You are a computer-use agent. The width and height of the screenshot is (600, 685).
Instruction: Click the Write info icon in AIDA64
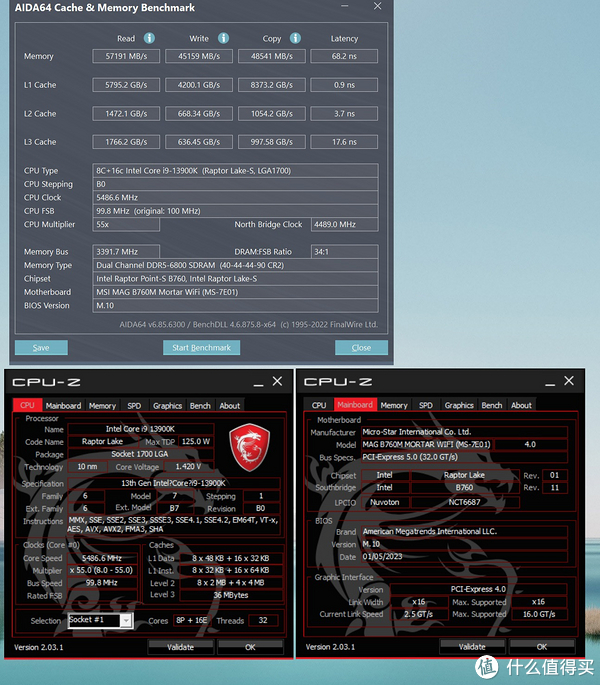point(223,38)
